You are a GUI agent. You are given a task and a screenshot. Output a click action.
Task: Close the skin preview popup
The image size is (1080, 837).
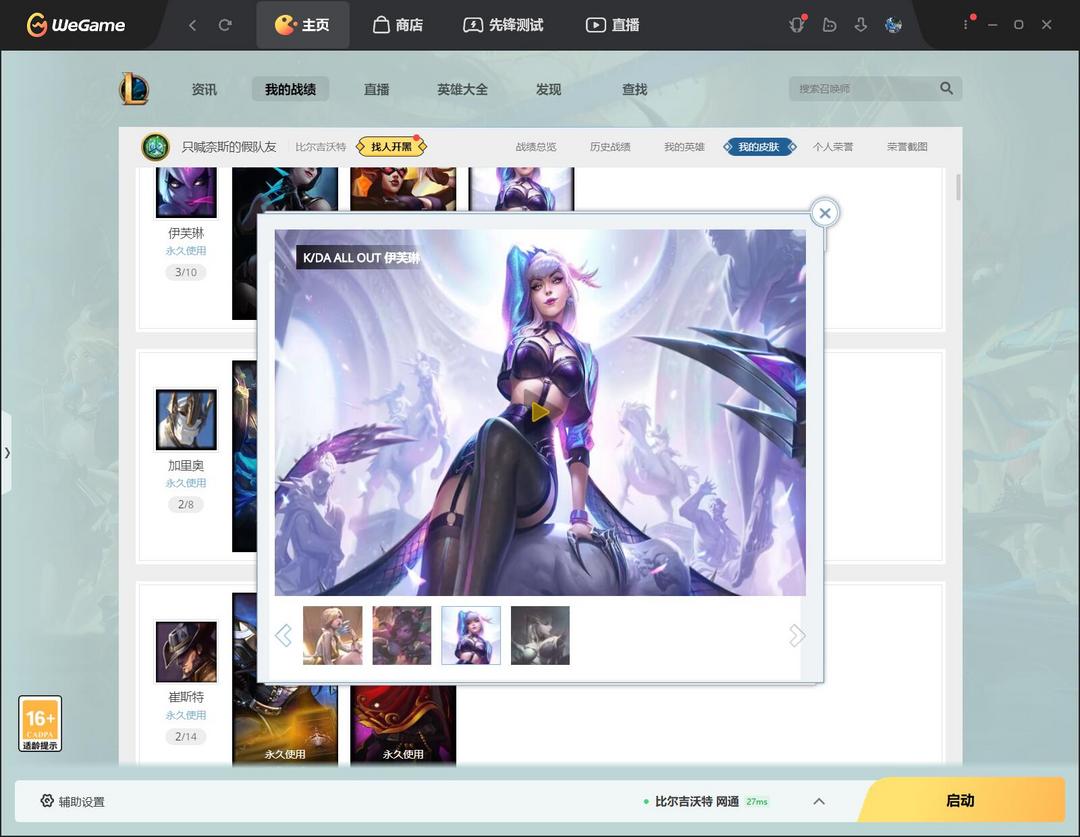(824, 213)
